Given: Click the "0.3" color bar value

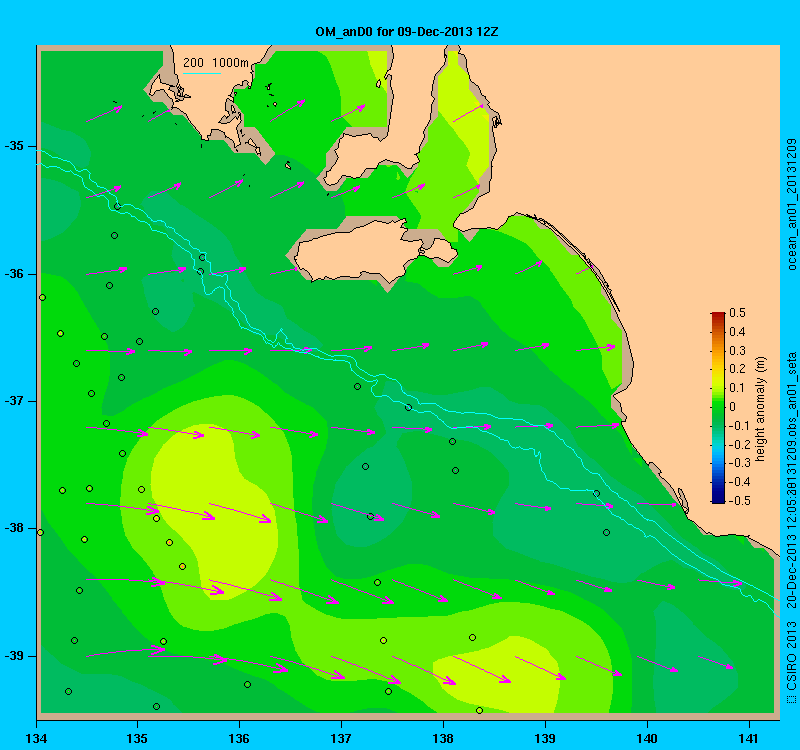Looking at the screenshot, I should pos(737,351).
